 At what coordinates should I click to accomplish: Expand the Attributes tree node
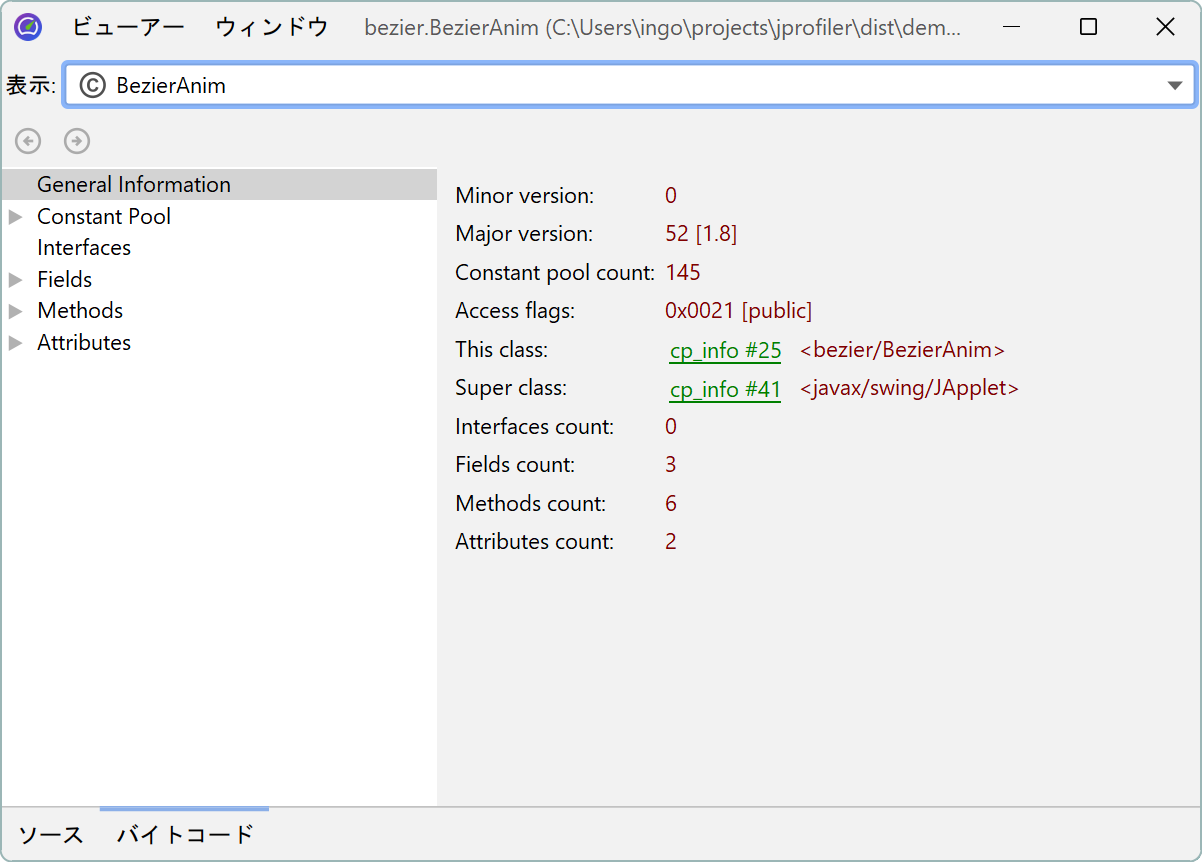[16, 343]
